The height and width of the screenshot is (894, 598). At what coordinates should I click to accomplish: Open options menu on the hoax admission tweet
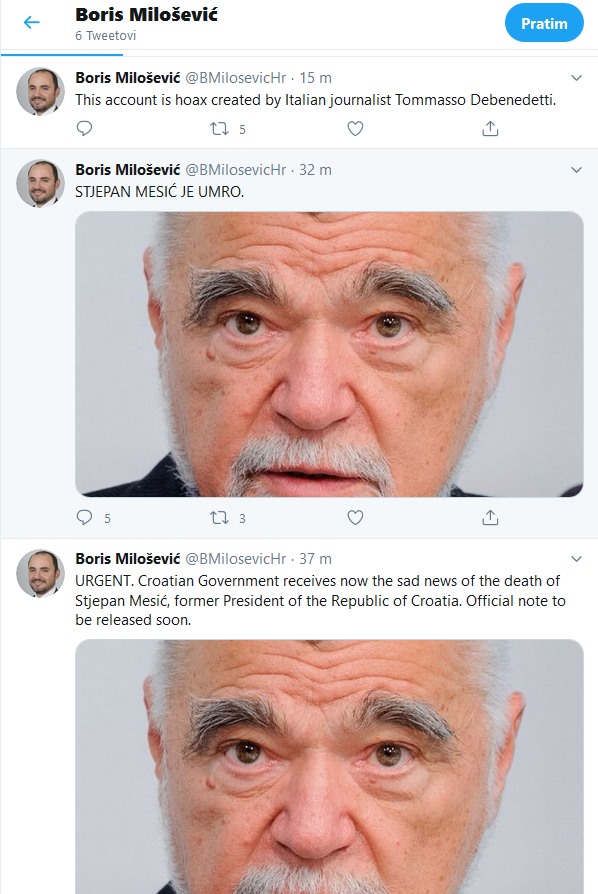point(577,77)
